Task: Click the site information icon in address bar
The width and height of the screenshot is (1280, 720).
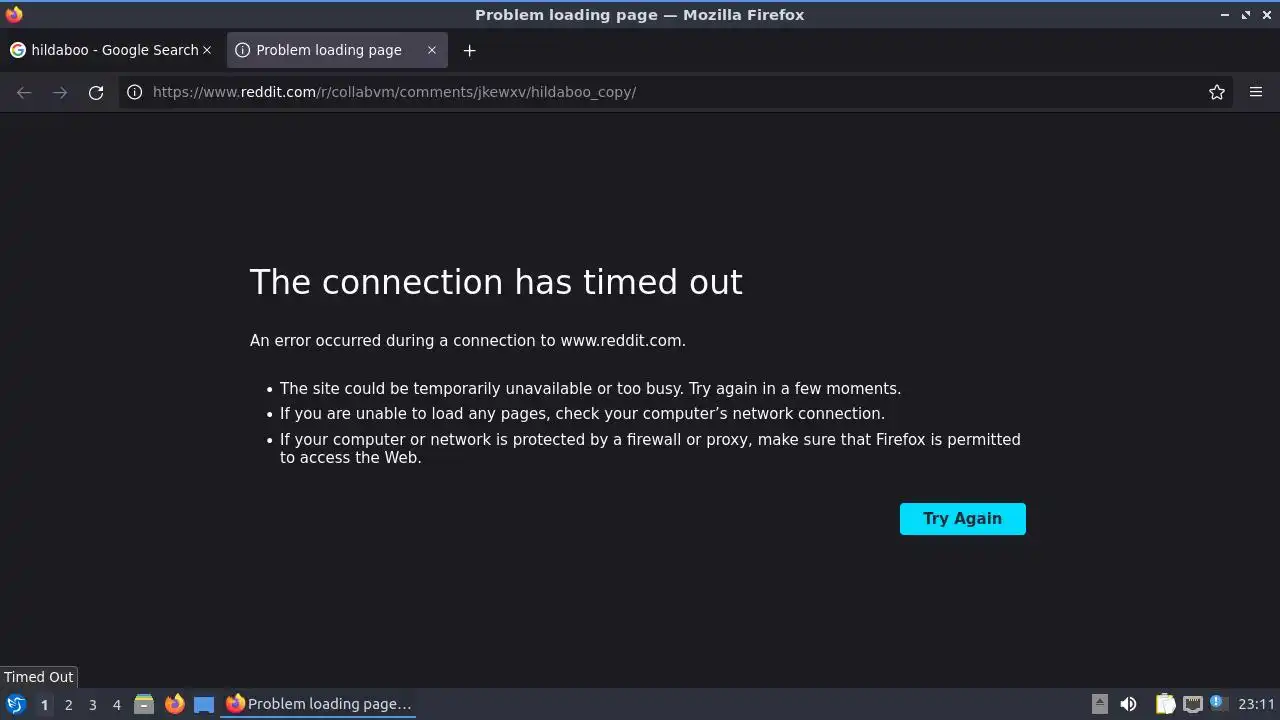Action: [134, 92]
